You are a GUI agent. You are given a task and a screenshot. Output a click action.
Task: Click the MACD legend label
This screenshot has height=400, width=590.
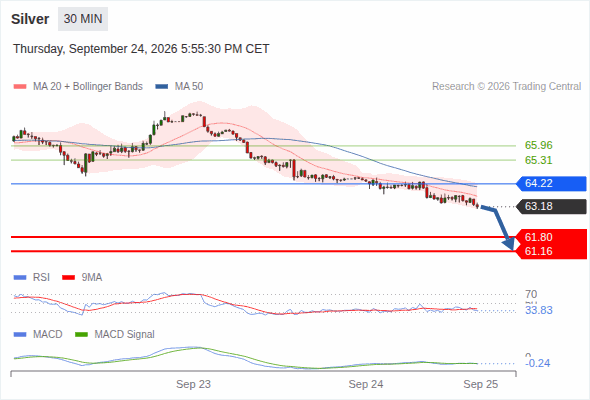pyautogui.click(x=47, y=335)
